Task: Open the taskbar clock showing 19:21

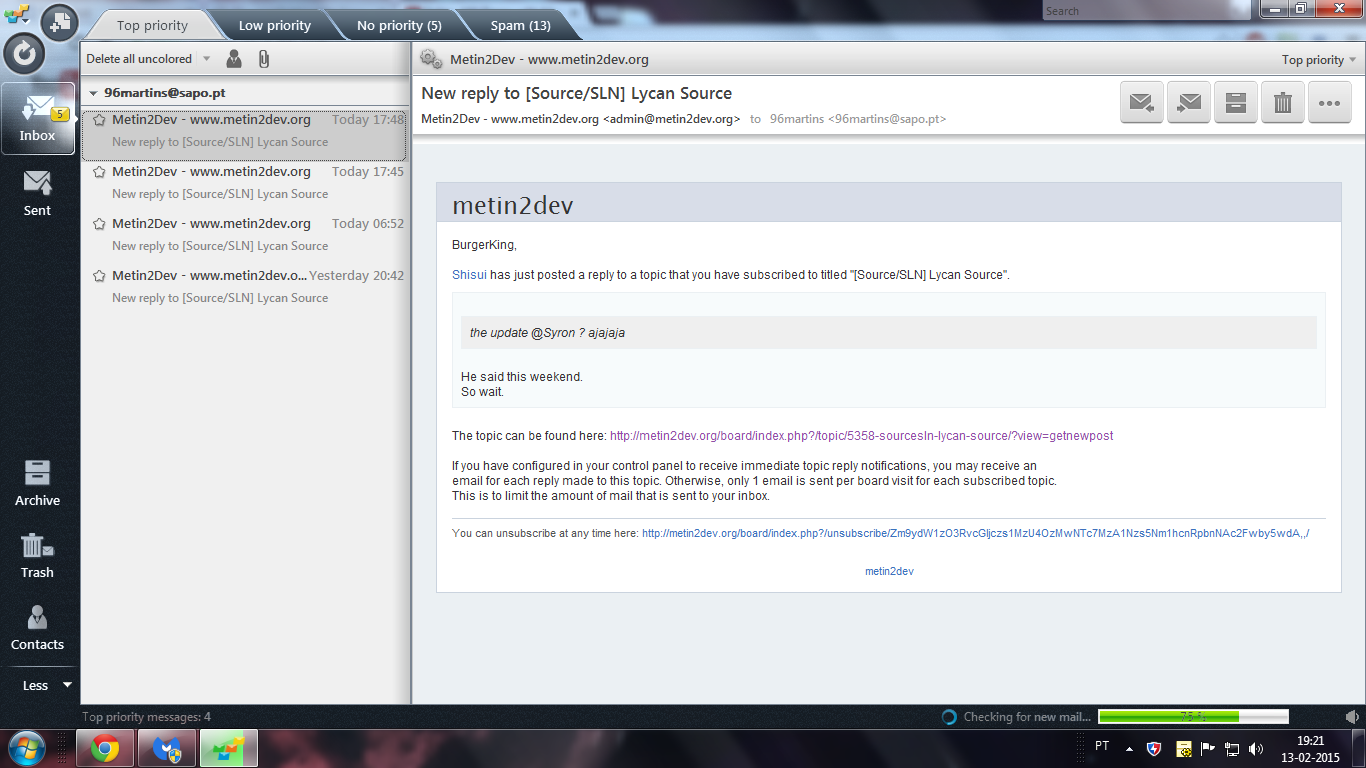Action: [1310, 748]
